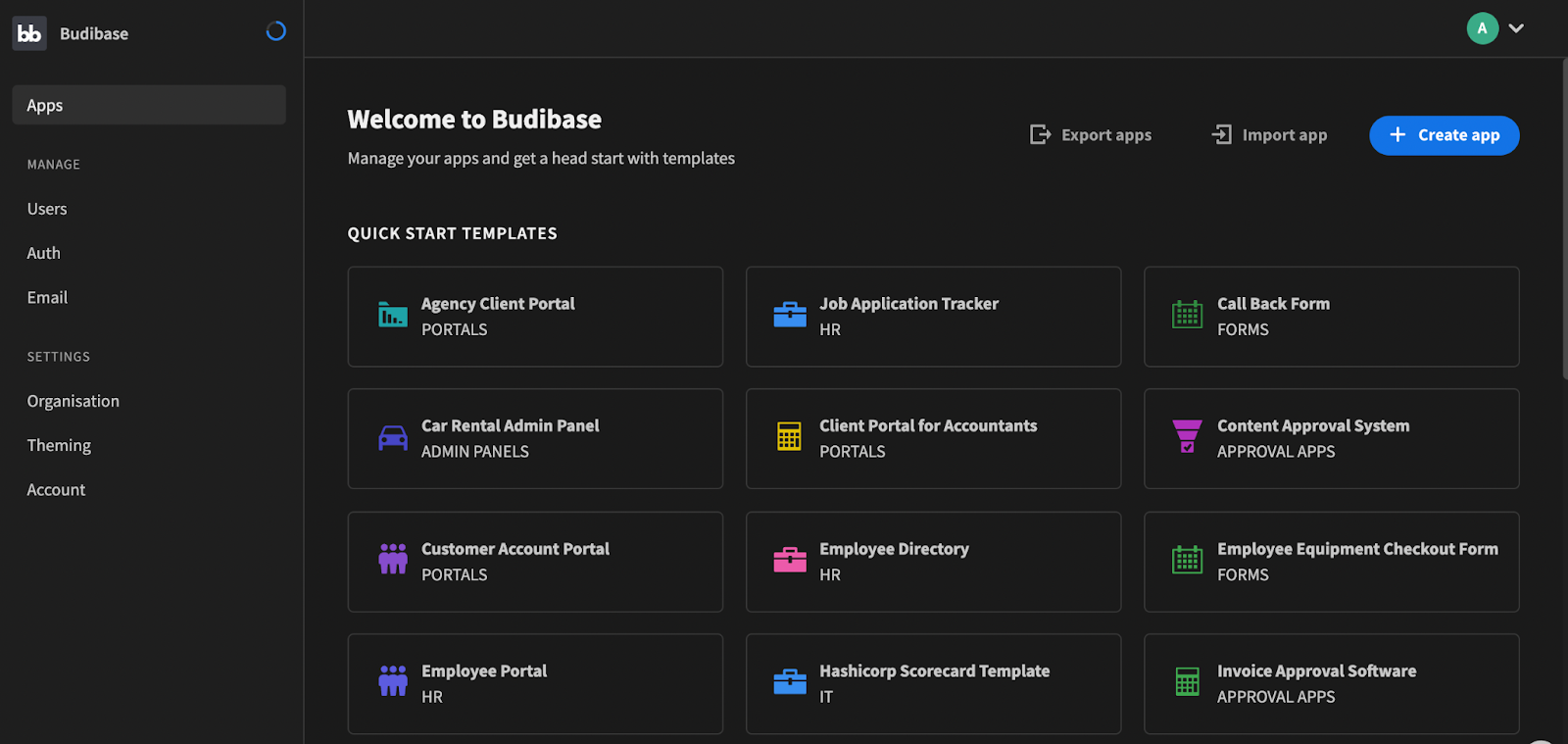Click the Job Application Tracker toolbox icon

[790, 316]
